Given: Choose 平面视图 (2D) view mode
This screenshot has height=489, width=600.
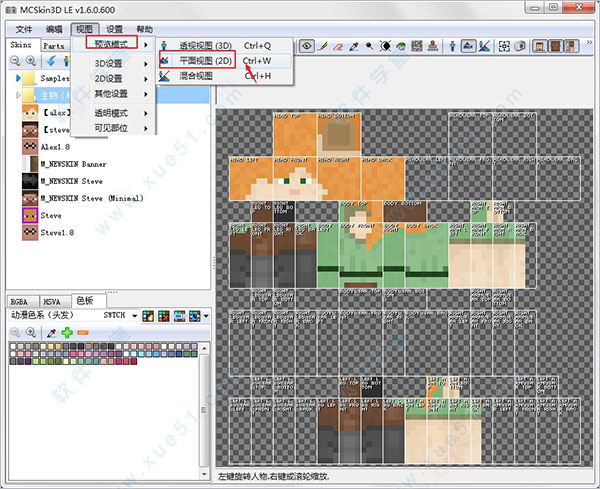Looking at the screenshot, I should click(204, 60).
